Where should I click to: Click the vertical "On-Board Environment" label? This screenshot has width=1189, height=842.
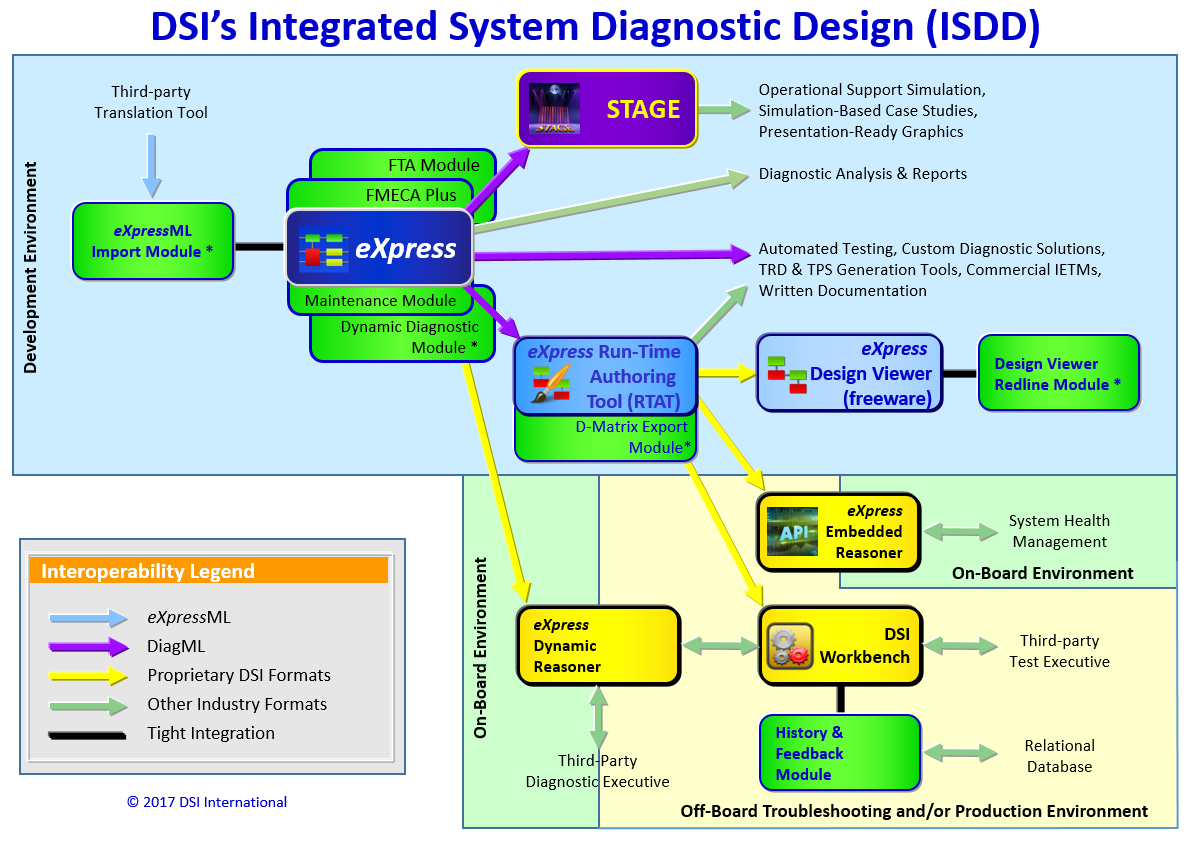tap(480, 649)
